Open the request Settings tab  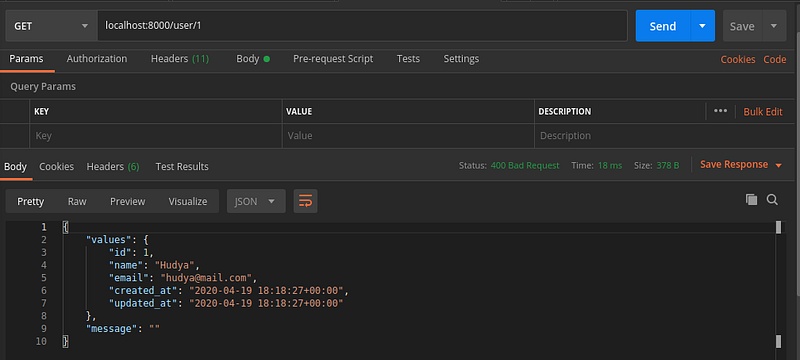pyautogui.click(x=461, y=59)
